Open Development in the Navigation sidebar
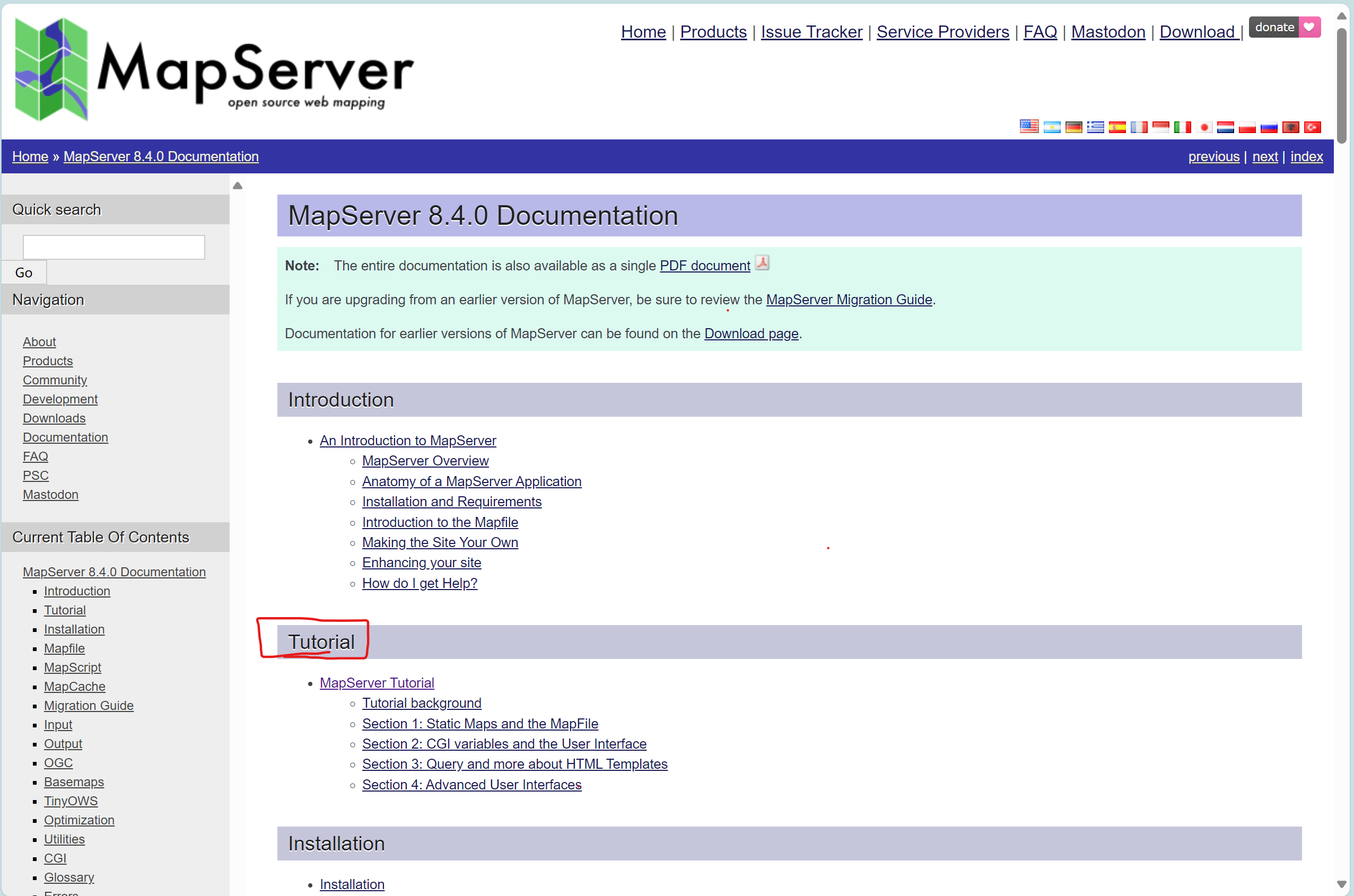The width and height of the screenshot is (1354, 896). (60, 399)
